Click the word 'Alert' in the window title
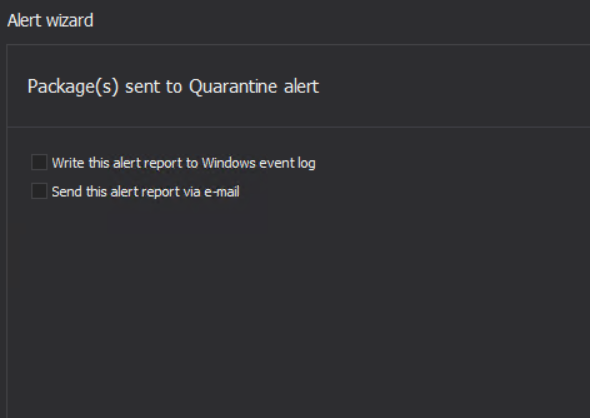 24,20
